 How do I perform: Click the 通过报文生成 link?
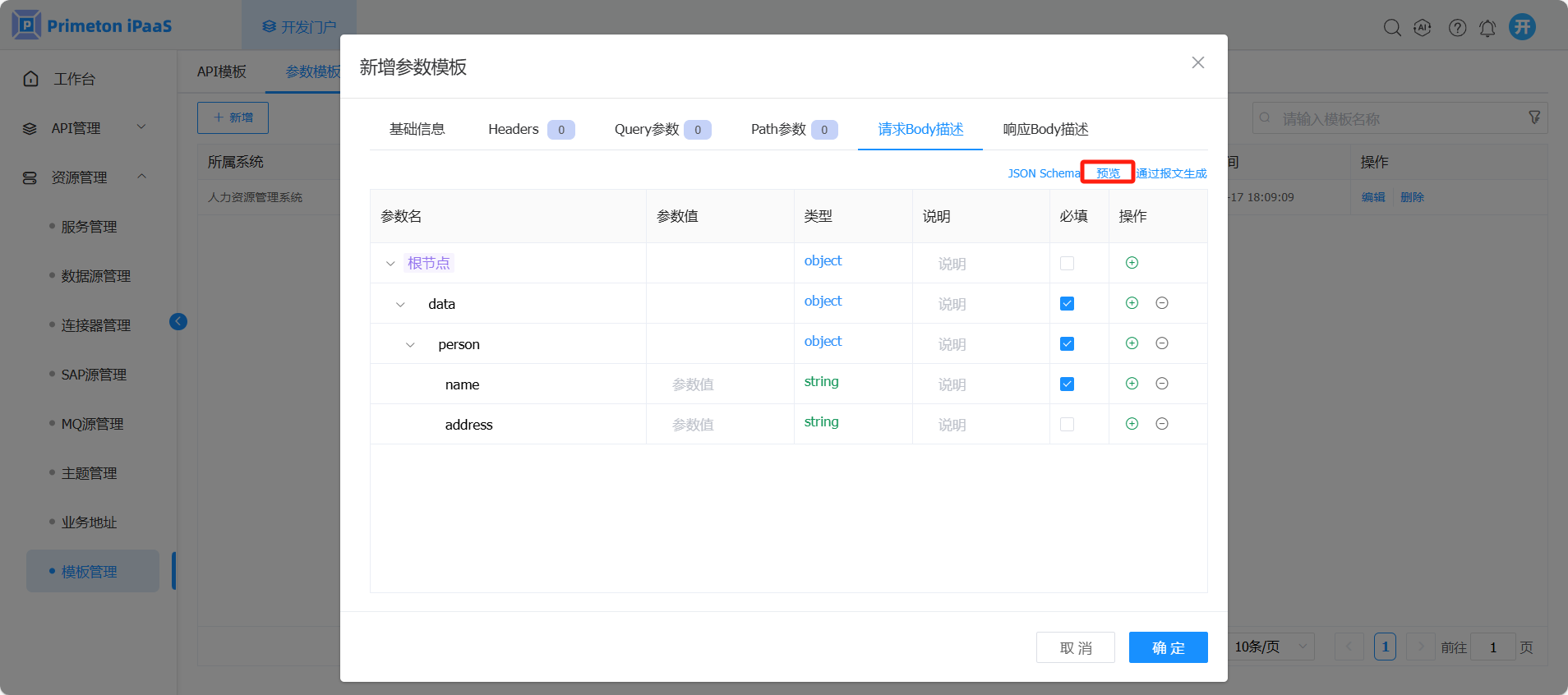(1172, 173)
